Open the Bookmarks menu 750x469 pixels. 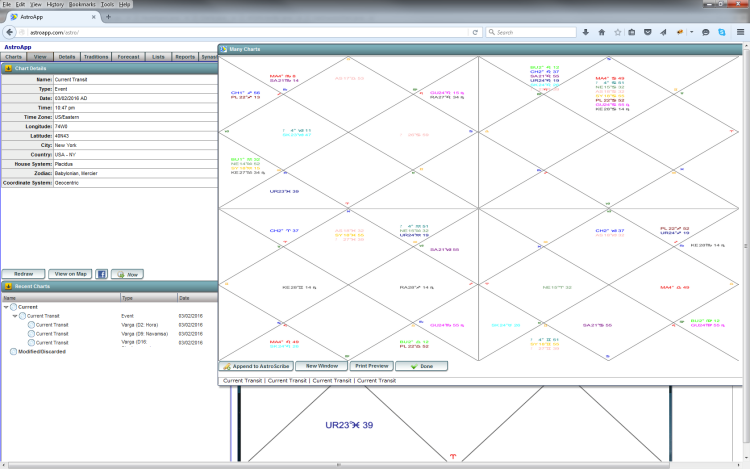[85, 4]
